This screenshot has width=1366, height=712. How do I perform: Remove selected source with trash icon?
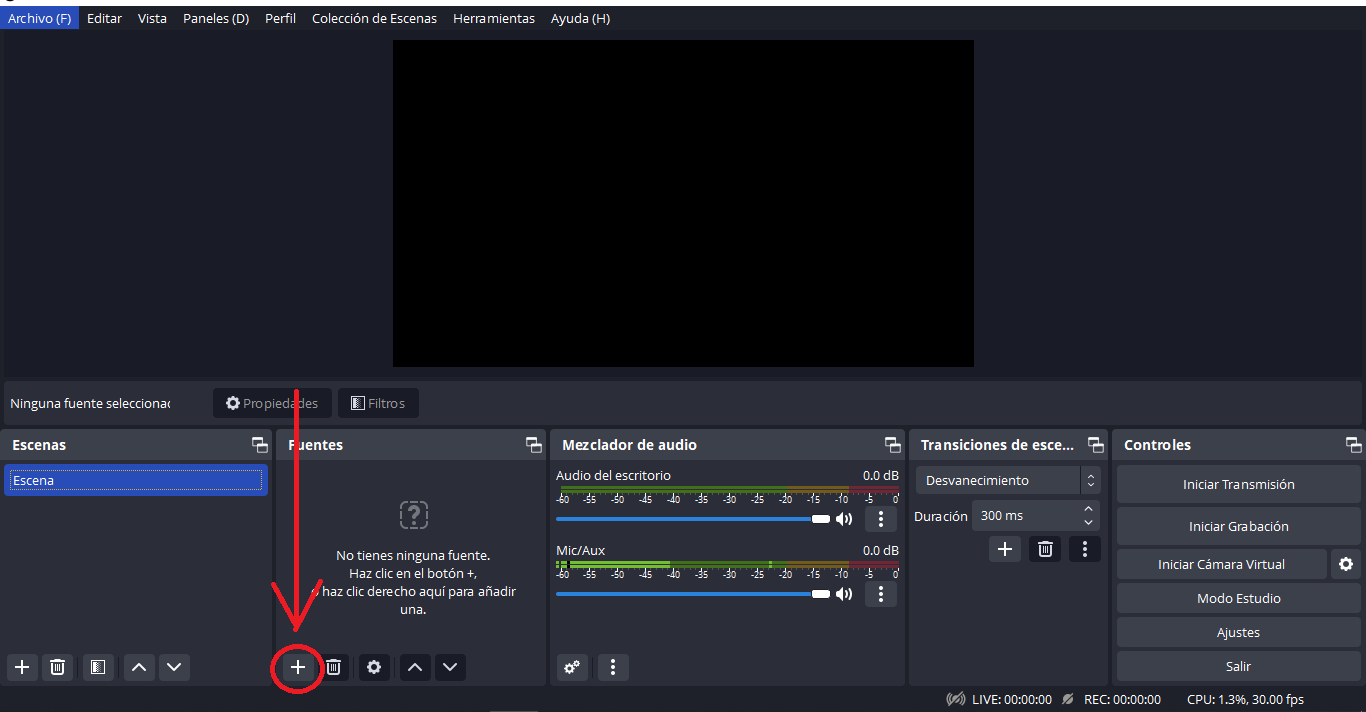tap(334, 667)
